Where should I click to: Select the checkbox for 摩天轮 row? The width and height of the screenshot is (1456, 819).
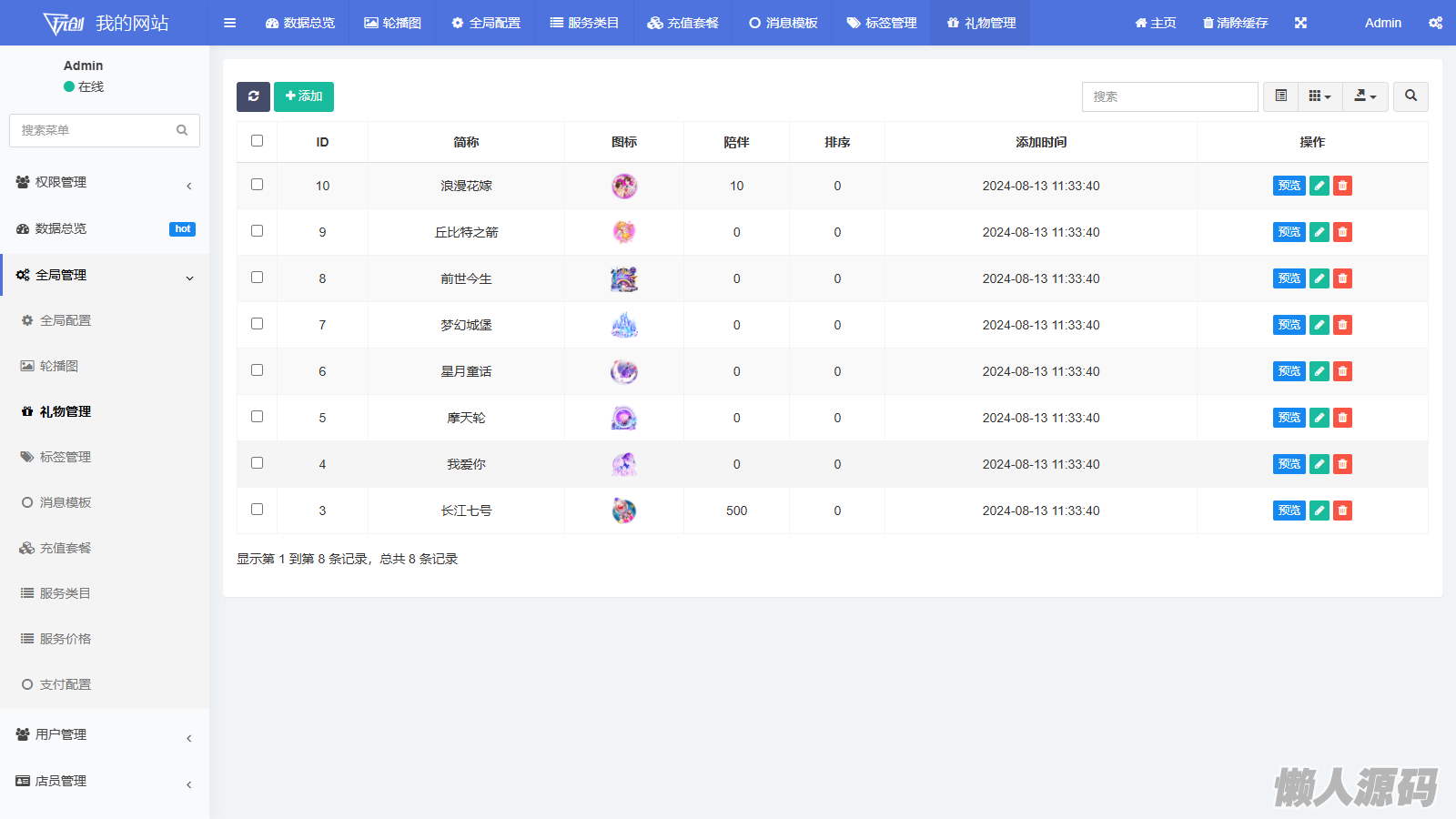click(x=258, y=417)
